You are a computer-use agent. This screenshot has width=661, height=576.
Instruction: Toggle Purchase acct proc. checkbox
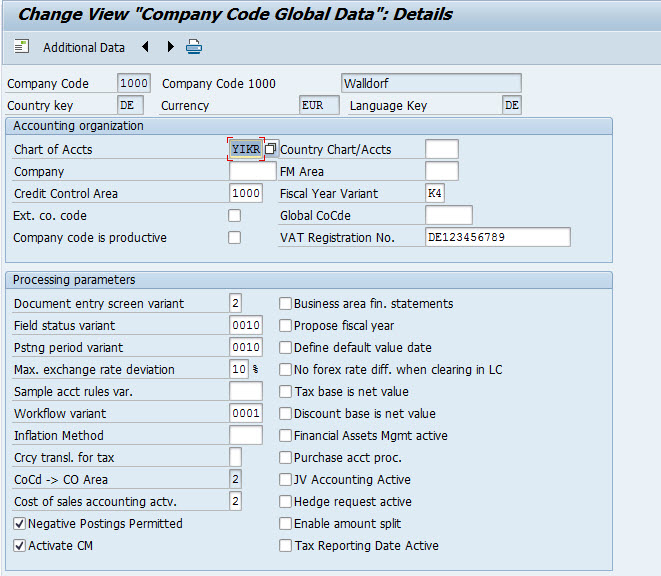[285, 458]
